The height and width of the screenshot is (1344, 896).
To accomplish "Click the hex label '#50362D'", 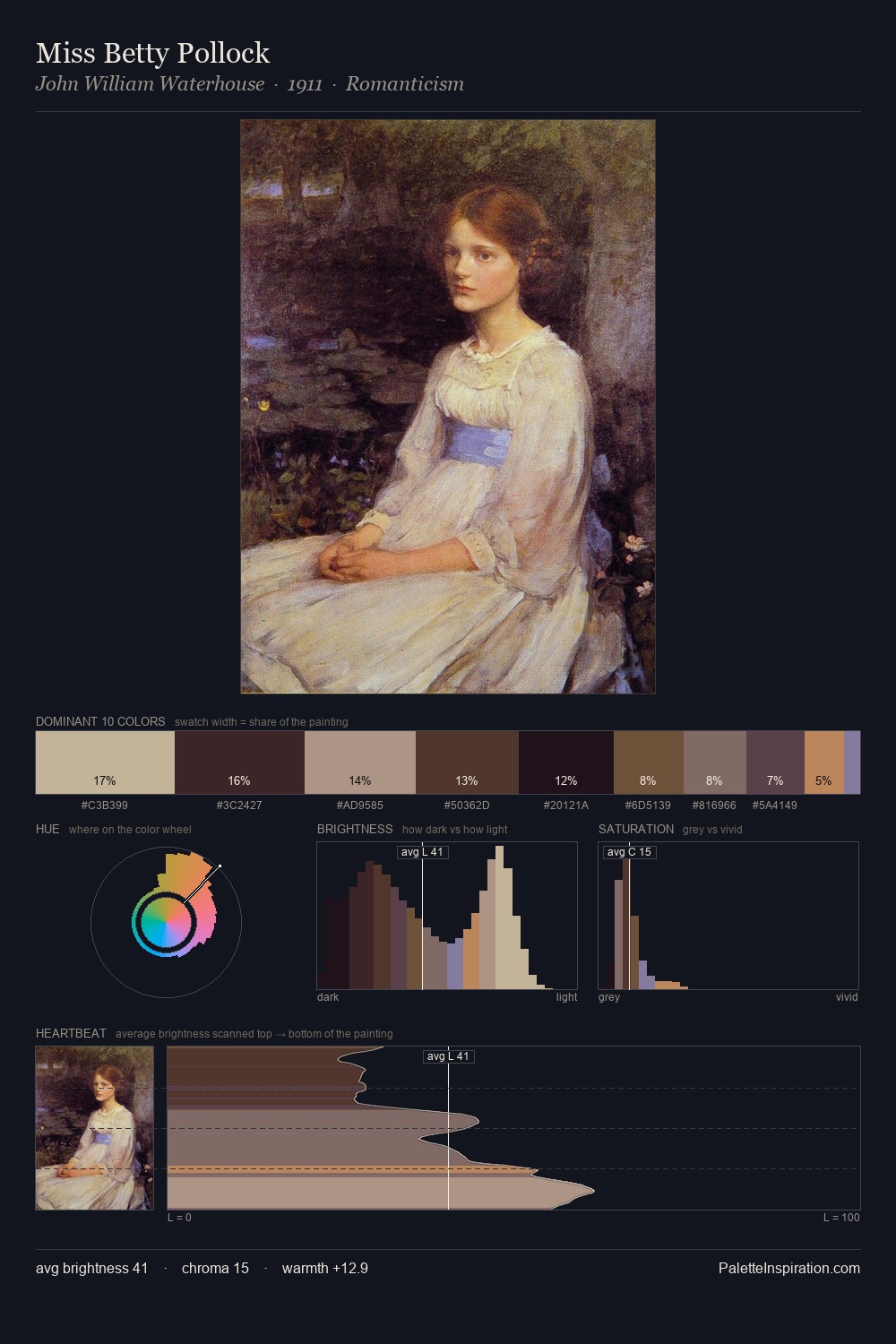I will click(467, 805).
